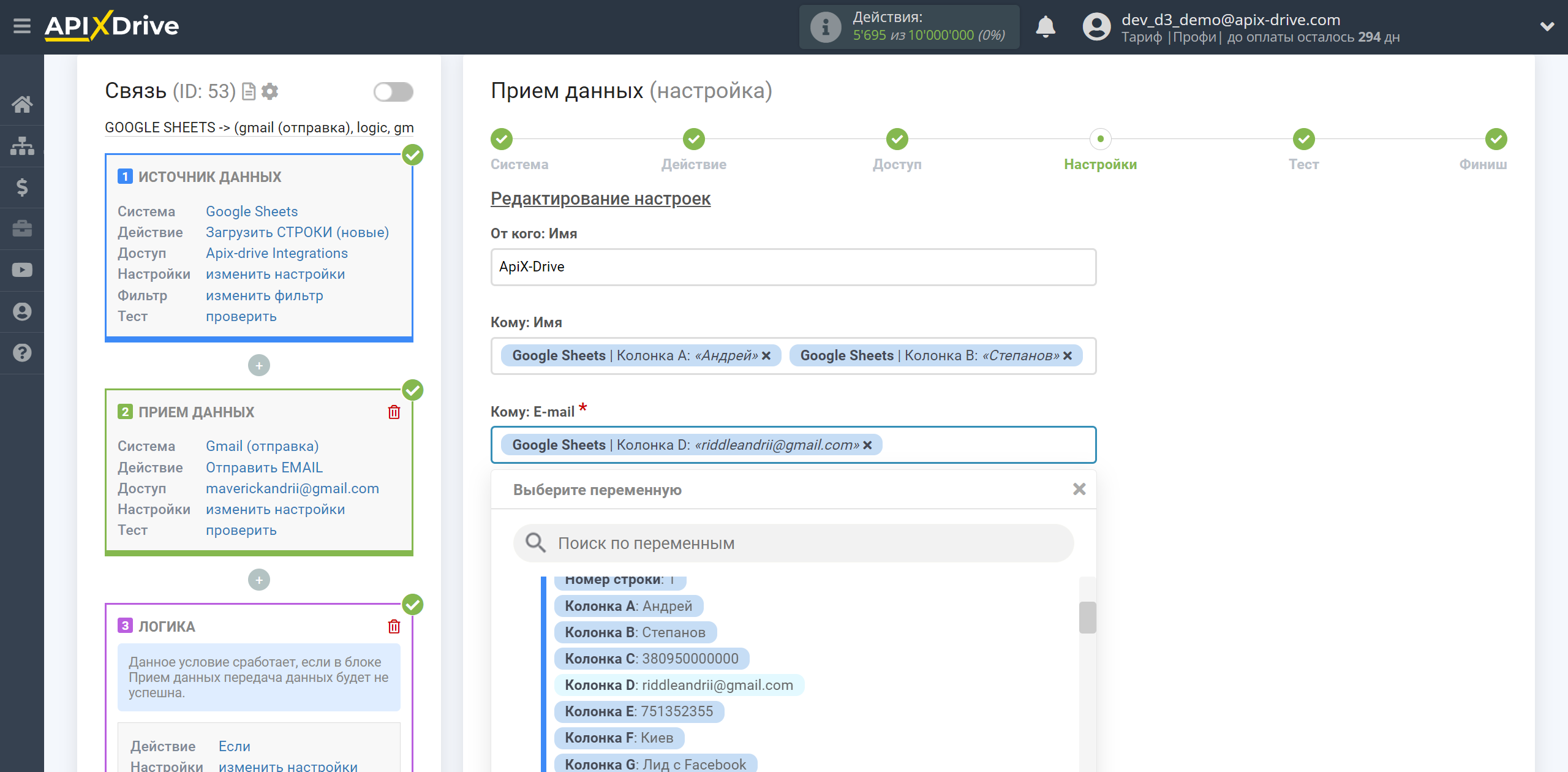Screen dimensions: 1568x772
Task: Click Если link in Логика block
Action: tap(234, 746)
